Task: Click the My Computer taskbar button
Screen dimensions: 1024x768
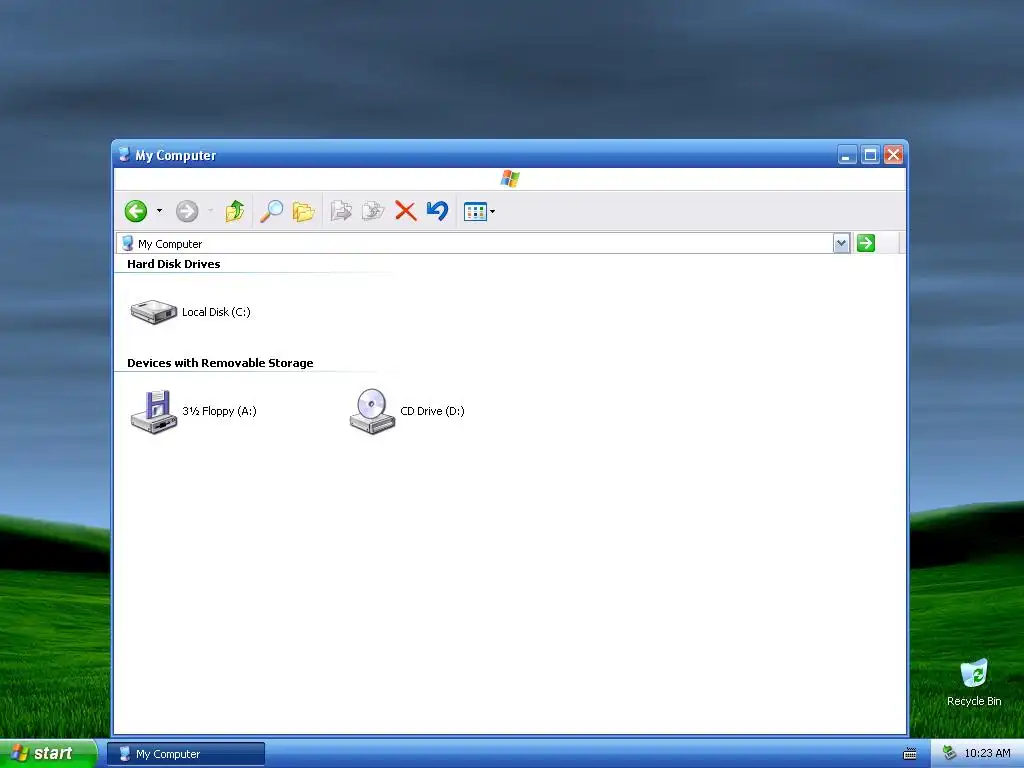Action: click(186, 754)
